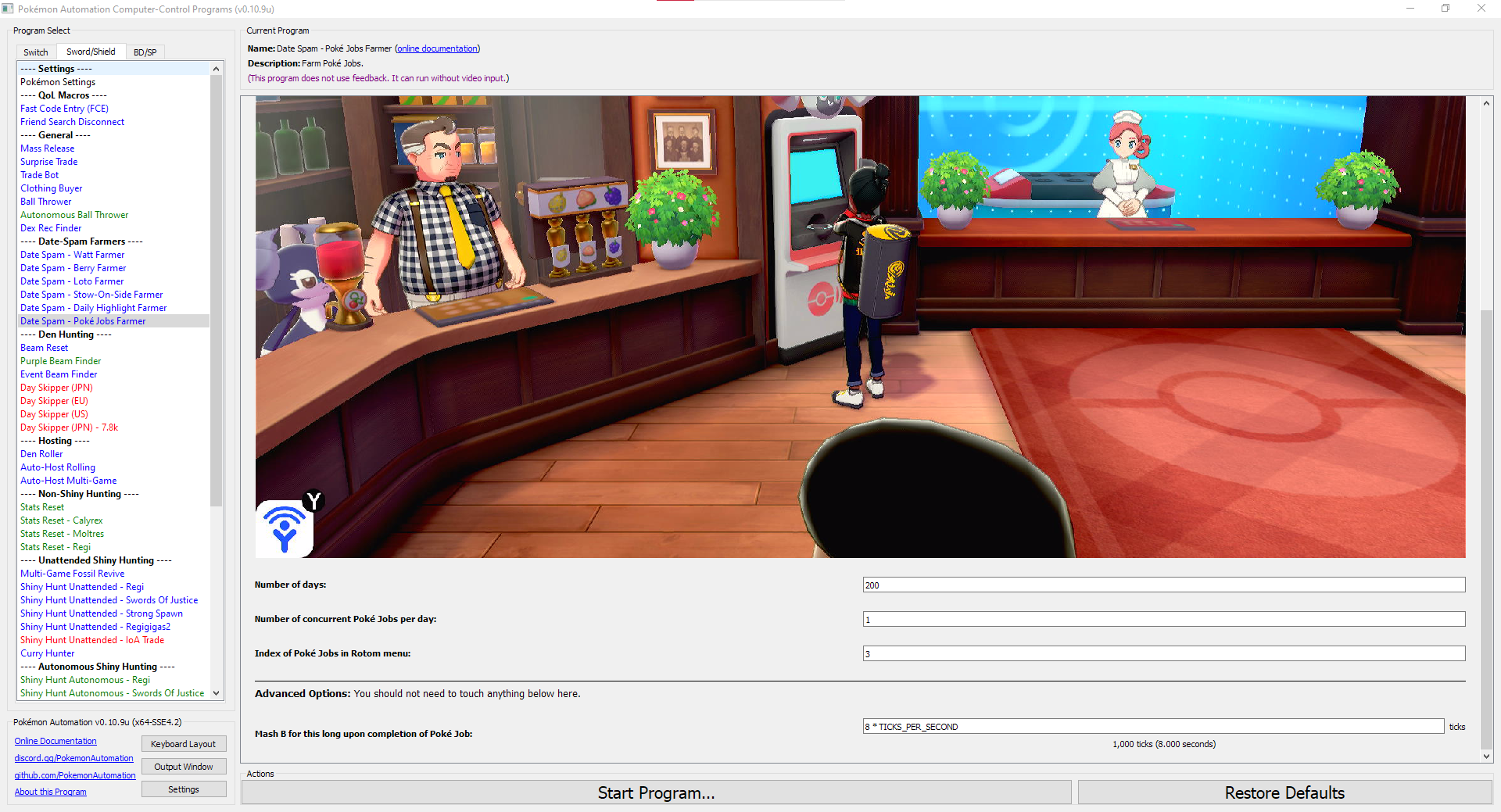1501x812 pixels.
Task: Open the Output Window
Action: [x=183, y=767]
